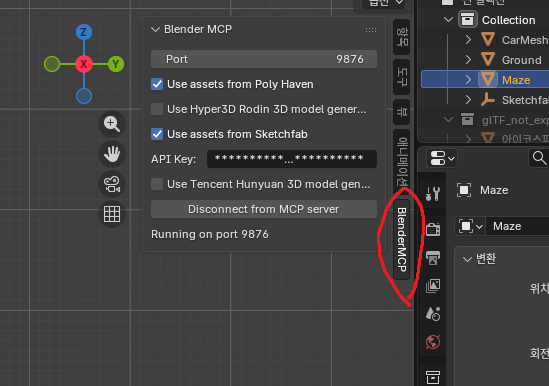Open the Output properties printer icon
The image size is (549, 386).
point(433,258)
